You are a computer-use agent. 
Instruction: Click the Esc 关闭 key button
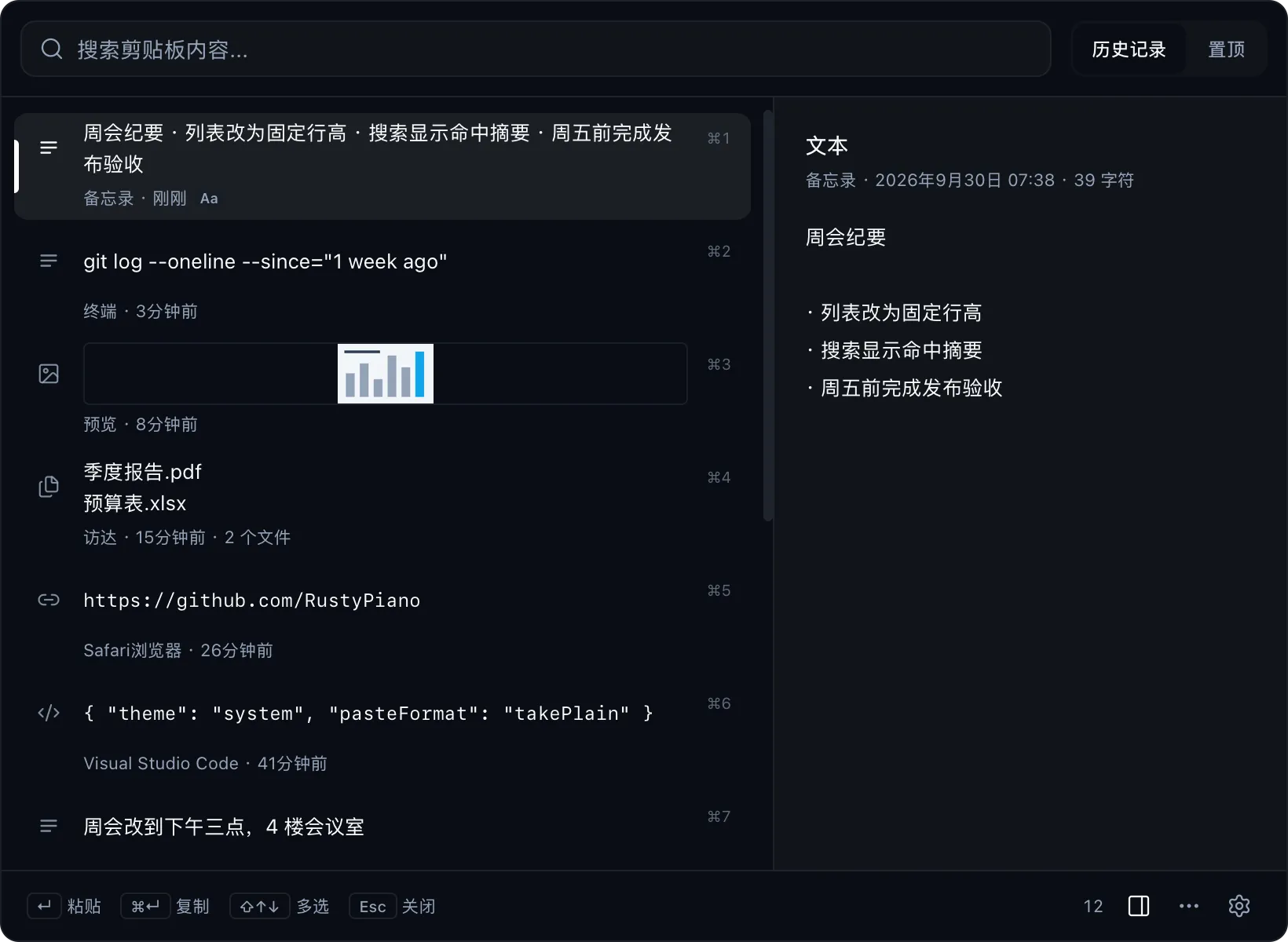(372, 906)
